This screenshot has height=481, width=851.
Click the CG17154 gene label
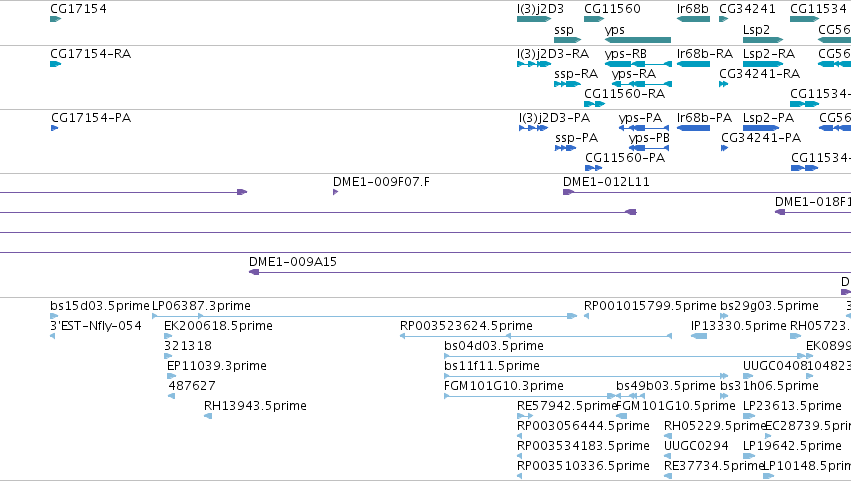coord(78,9)
